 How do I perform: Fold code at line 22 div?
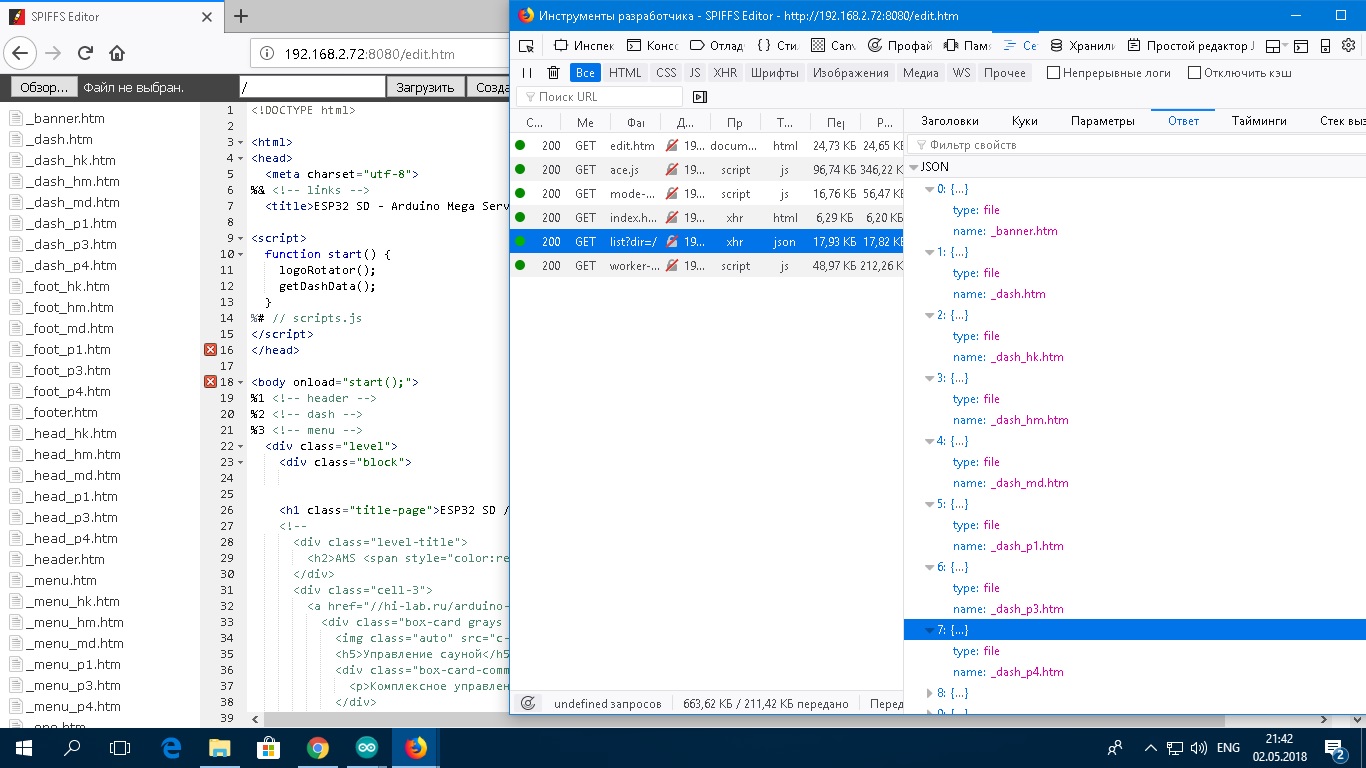click(242, 446)
